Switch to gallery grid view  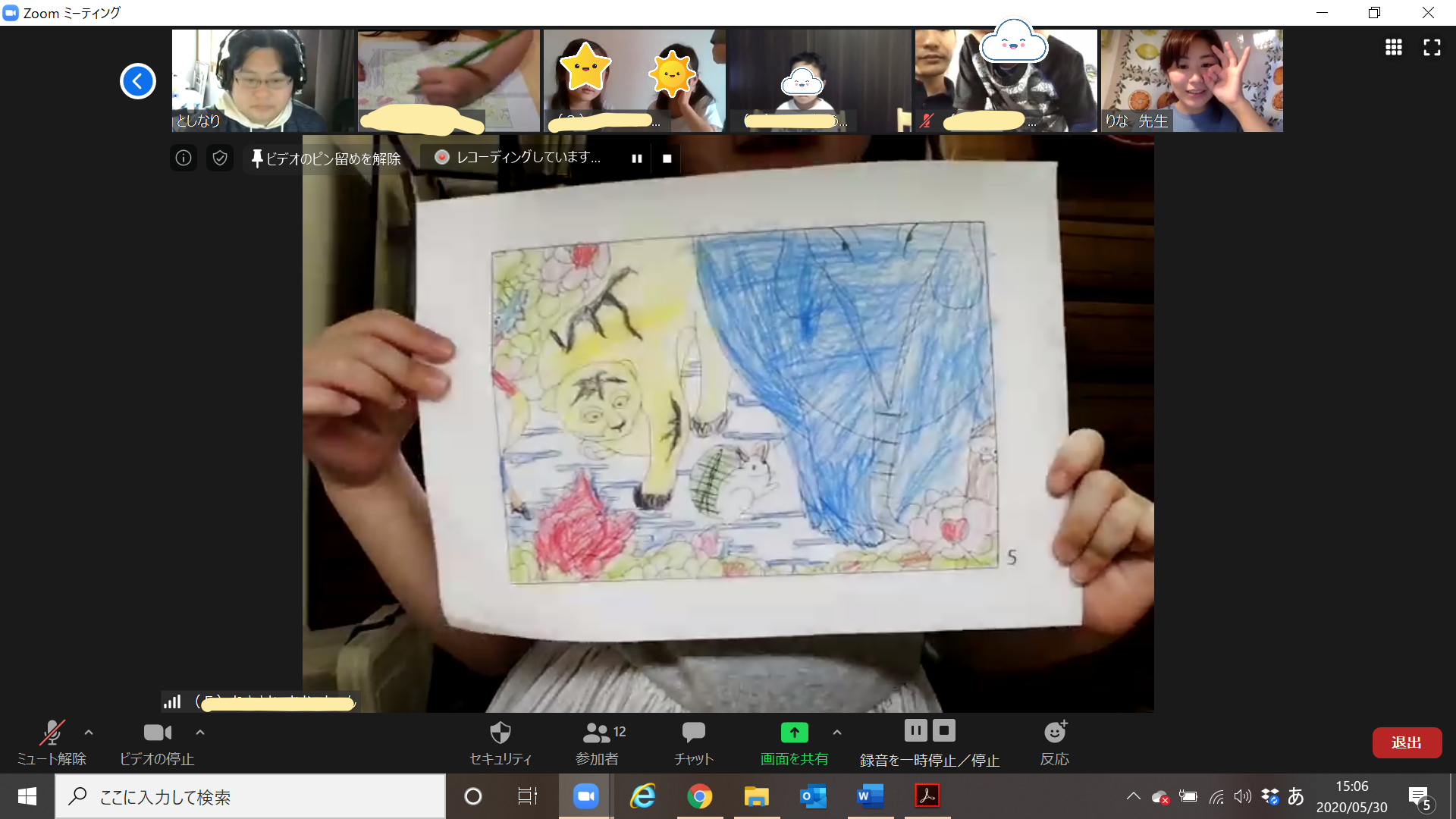(x=1393, y=48)
